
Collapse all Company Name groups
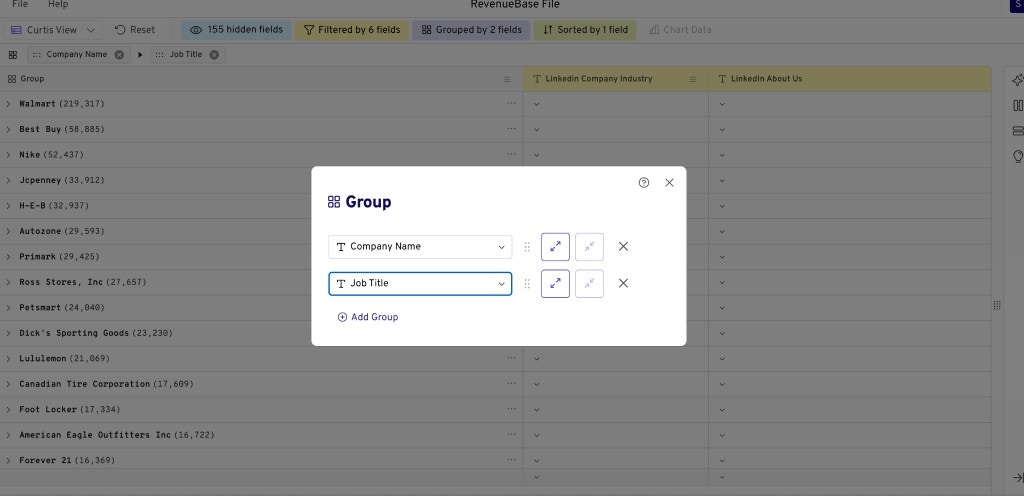point(589,247)
